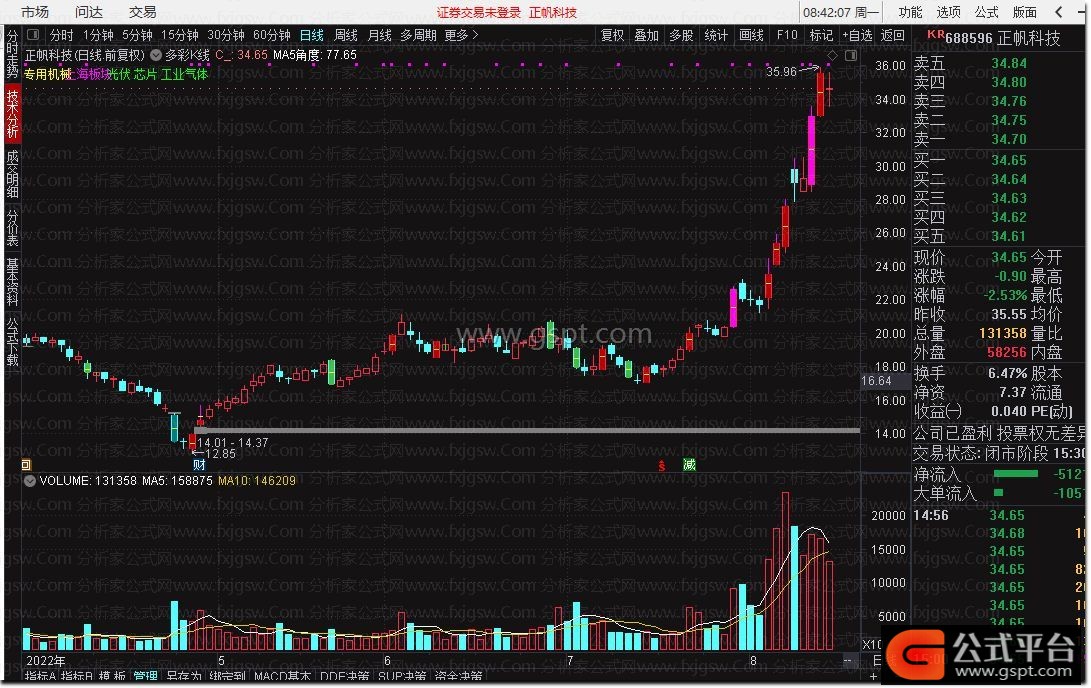Click the 换手 value 6.47%
The image size is (1091, 688).
pyautogui.click(x=1008, y=374)
